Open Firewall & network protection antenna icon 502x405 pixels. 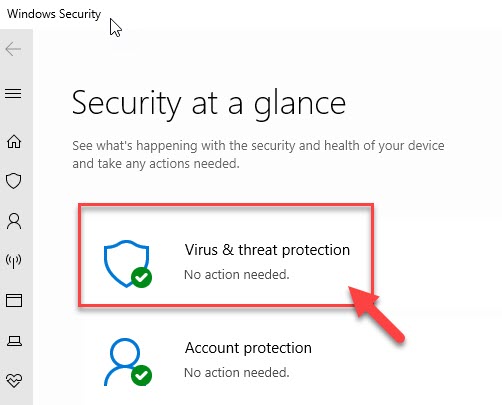click(x=14, y=261)
